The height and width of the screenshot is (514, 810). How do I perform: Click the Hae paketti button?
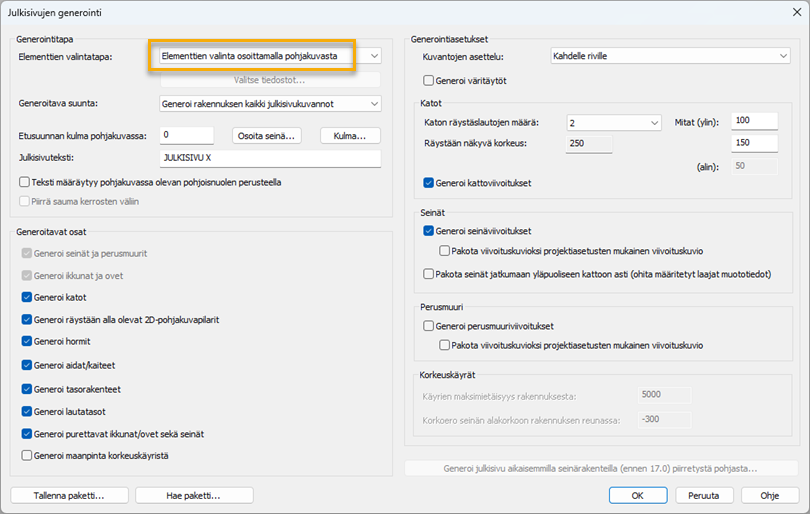click(194, 495)
